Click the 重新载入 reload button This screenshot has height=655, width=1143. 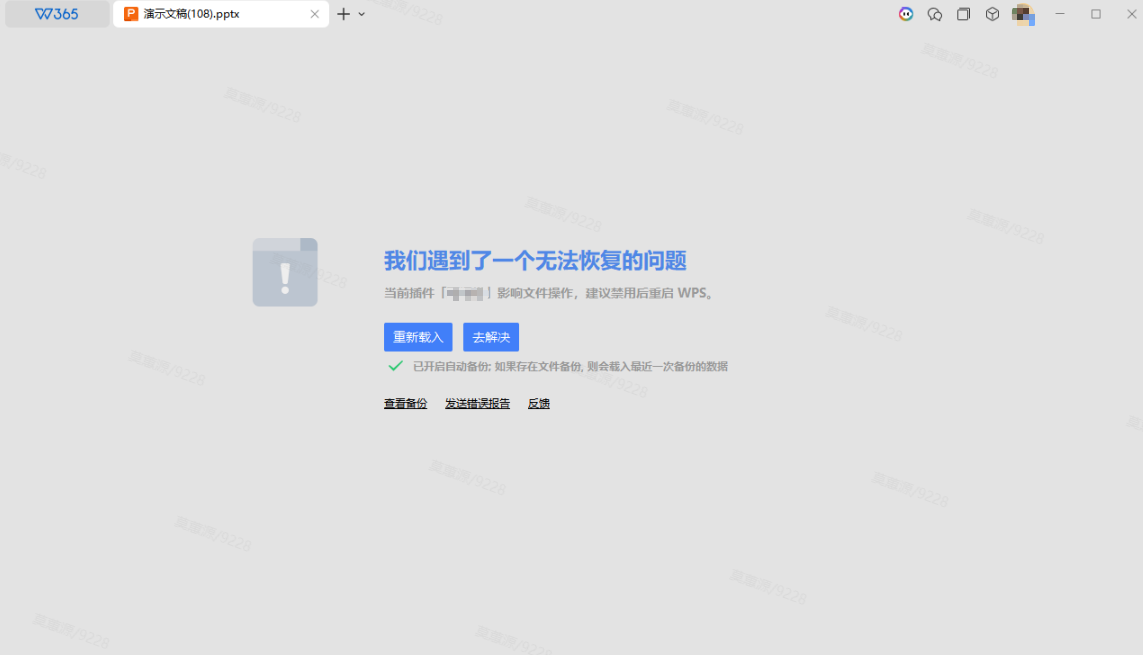click(418, 337)
